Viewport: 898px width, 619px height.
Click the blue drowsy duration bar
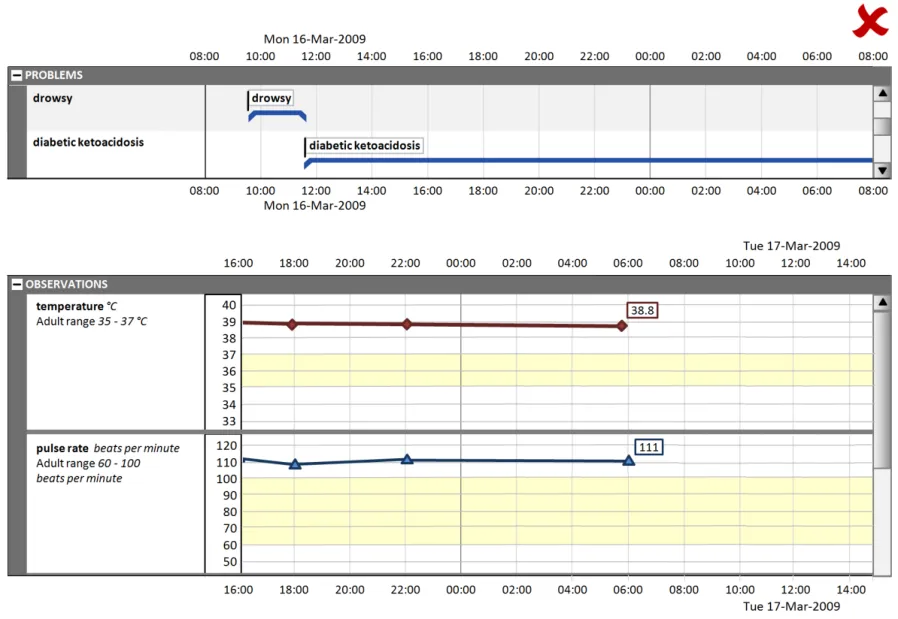(277, 113)
